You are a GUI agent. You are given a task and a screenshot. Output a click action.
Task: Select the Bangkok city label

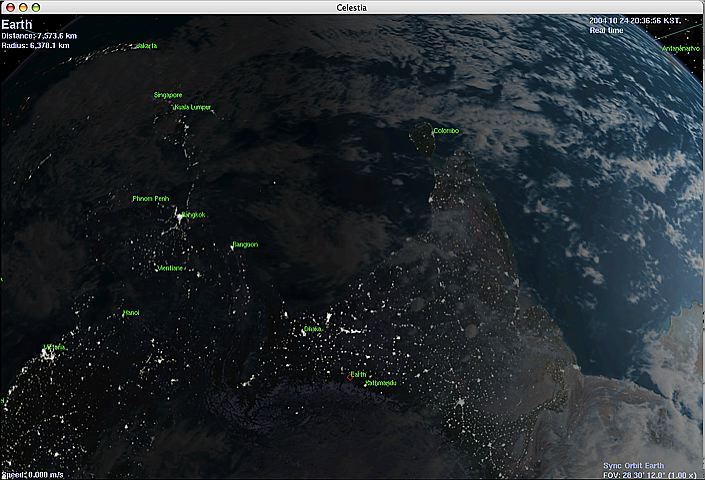[x=194, y=215]
